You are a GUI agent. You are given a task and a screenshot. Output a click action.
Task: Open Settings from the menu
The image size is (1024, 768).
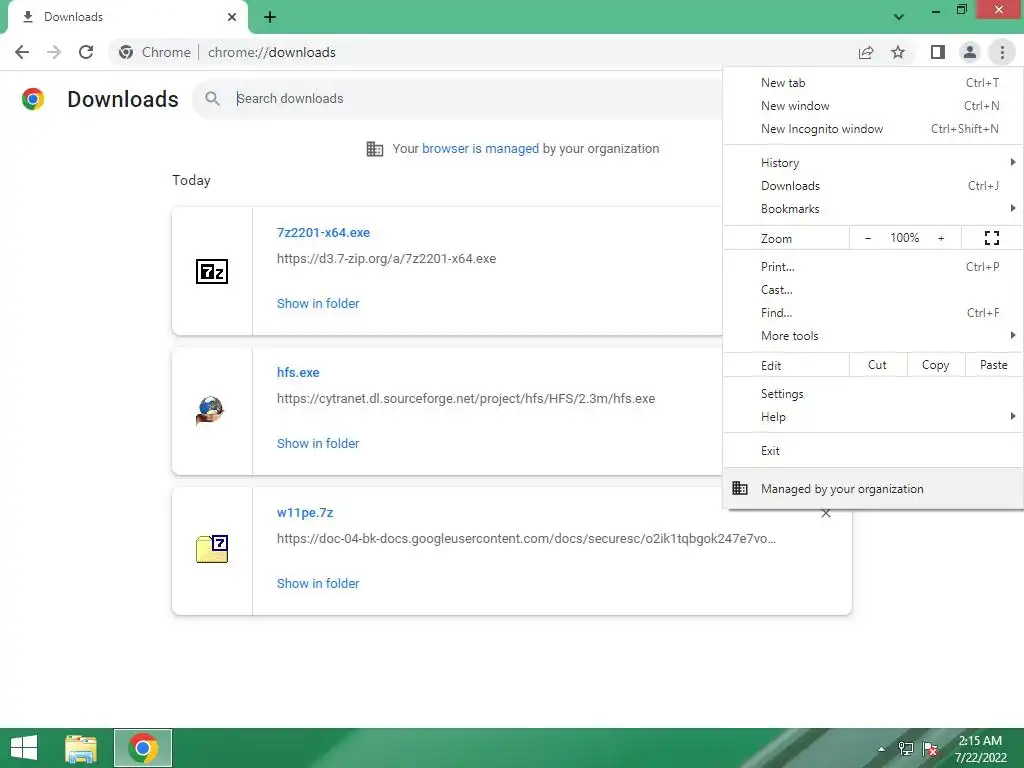point(873,394)
